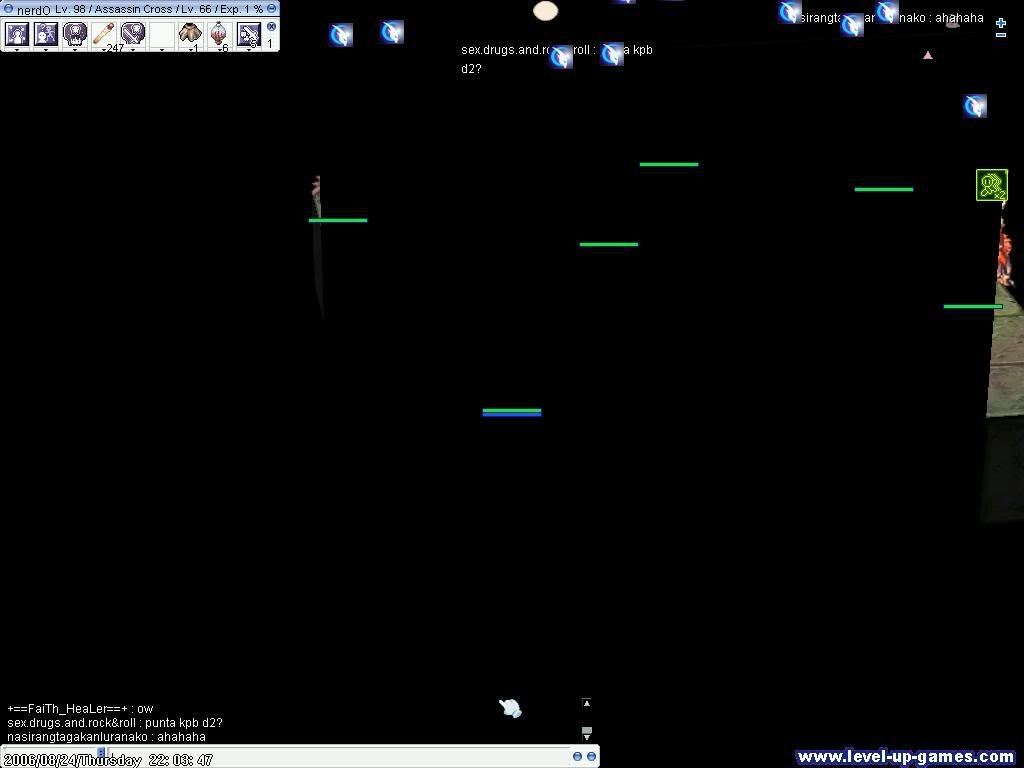Click rightmost round button on chat bar
1024x768 pixels.
(x=591, y=757)
